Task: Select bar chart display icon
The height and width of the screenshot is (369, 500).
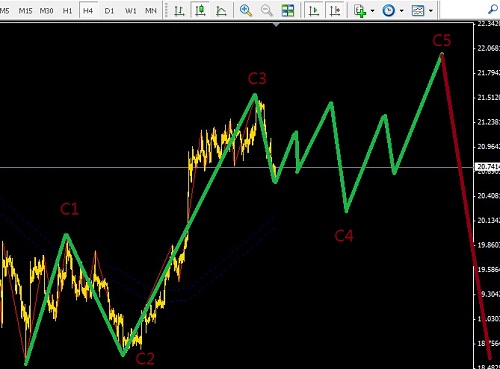Action: [x=179, y=11]
